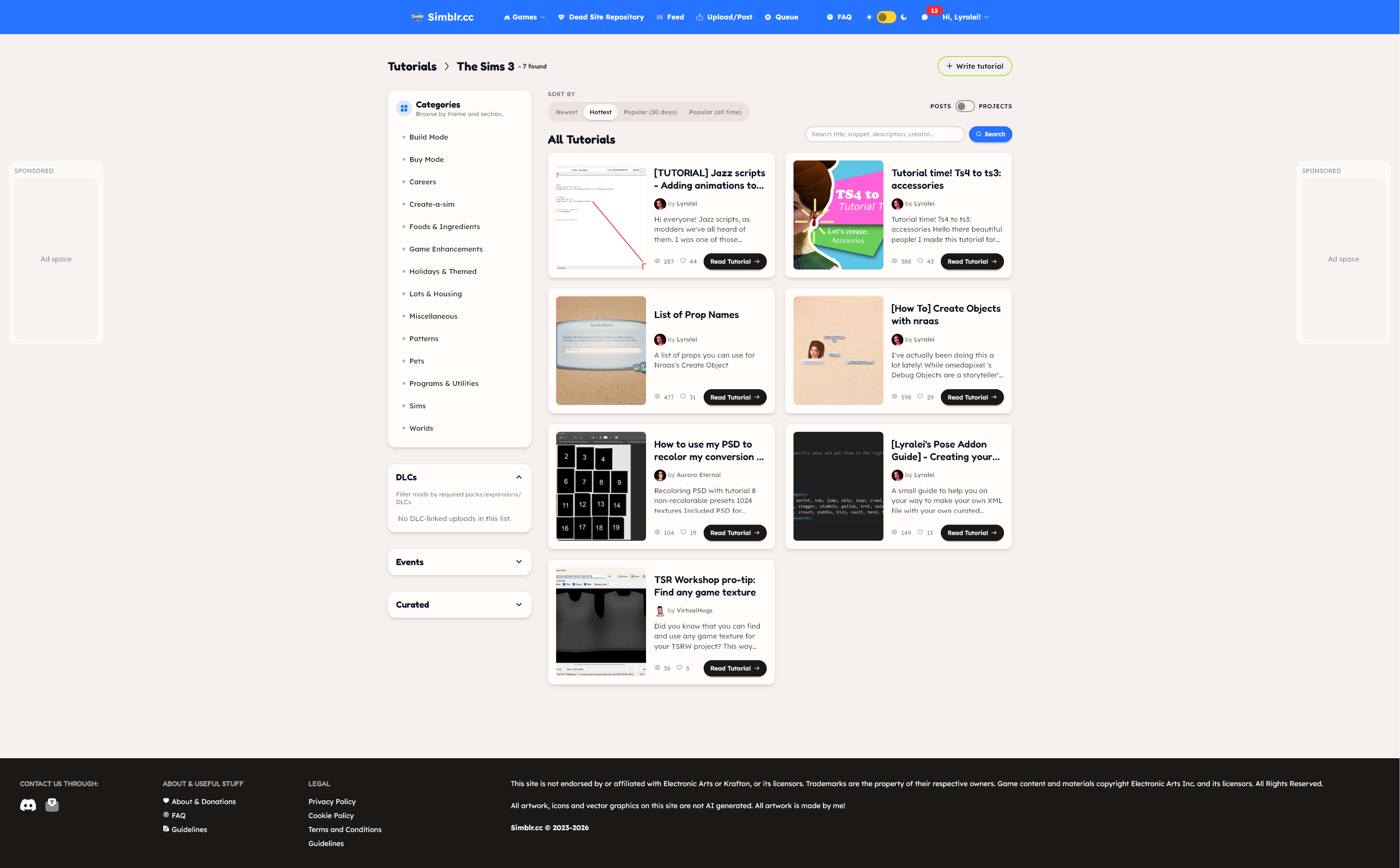Click Aurora Eternal's avatar on PSD card
1400x868 pixels.
coord(660,475)
